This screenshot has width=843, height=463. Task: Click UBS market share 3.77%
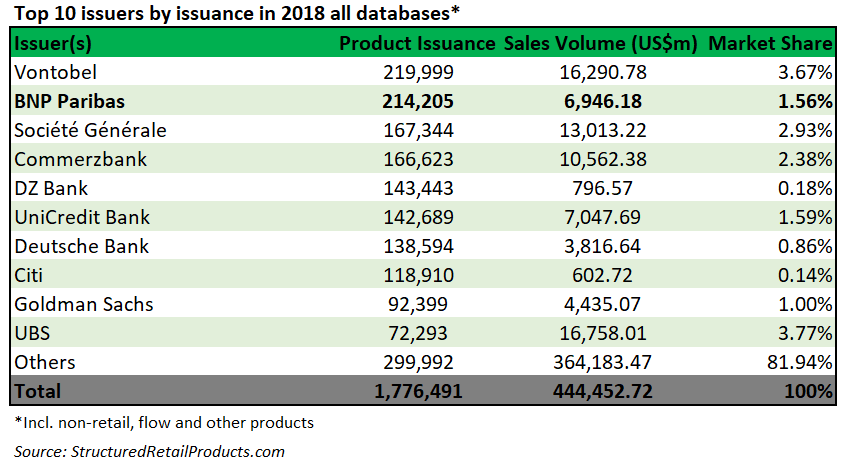(x=805, y=334)
